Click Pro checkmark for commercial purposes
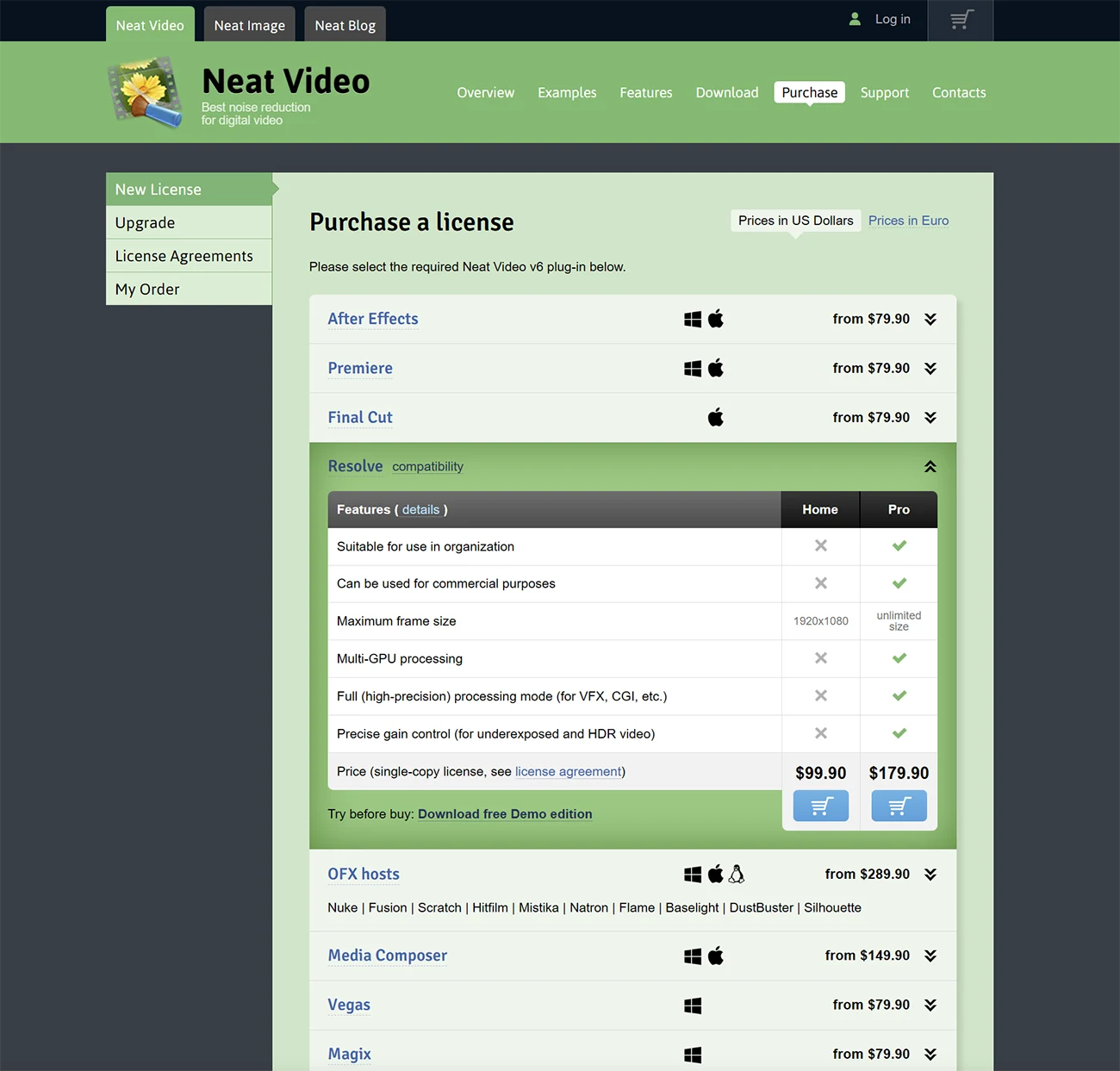Viewport: 1120px width, 1071px height. [x=899, y=583]
